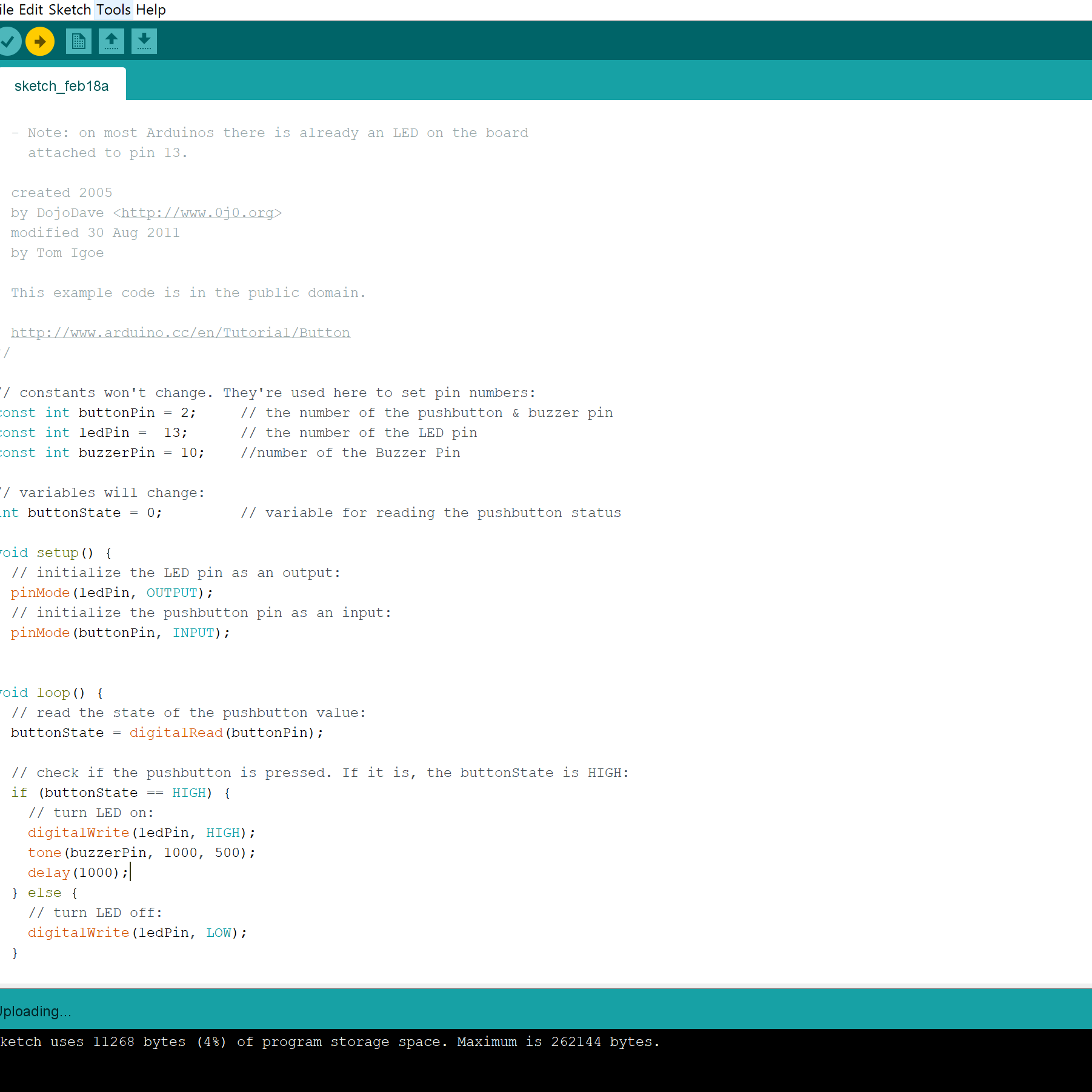
Task: Open the Sketch menu
Action: (x=70, y=10)
